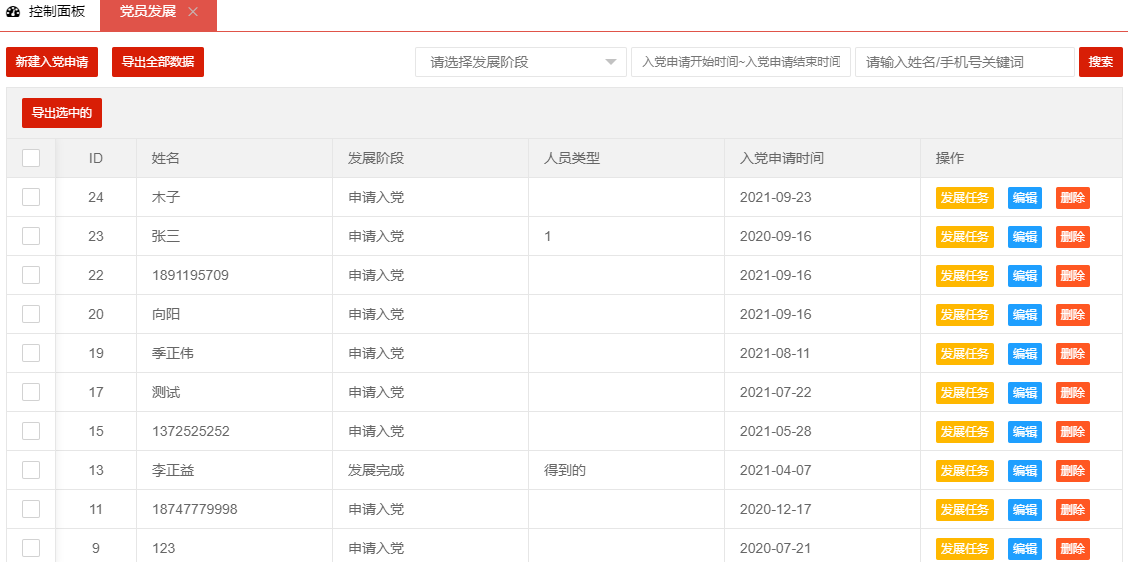The height and width of the screenshot is (562, 1128).
Task: Open the 入党申请 date range picker
Action: (740, 62)
